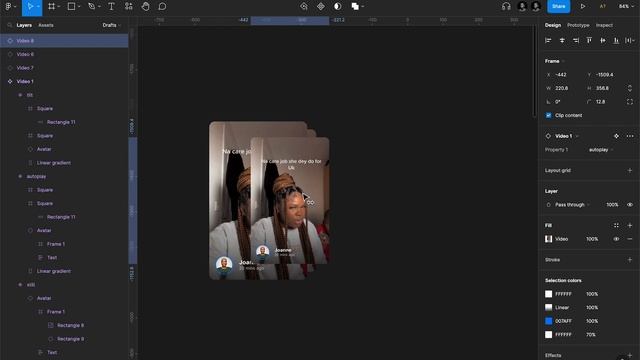Toggle layer visibility eye in Layer section

(630, 205)
